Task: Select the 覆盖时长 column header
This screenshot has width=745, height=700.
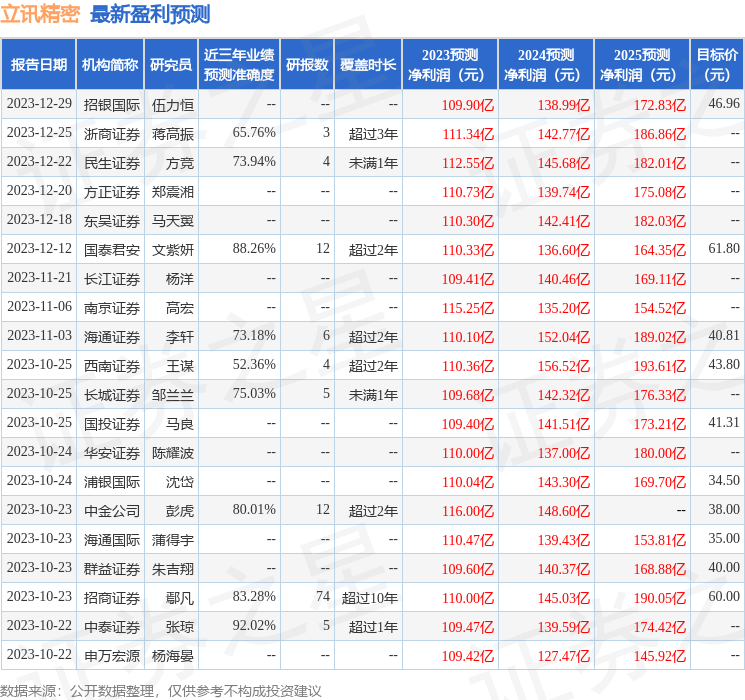Action: point(368,64)
